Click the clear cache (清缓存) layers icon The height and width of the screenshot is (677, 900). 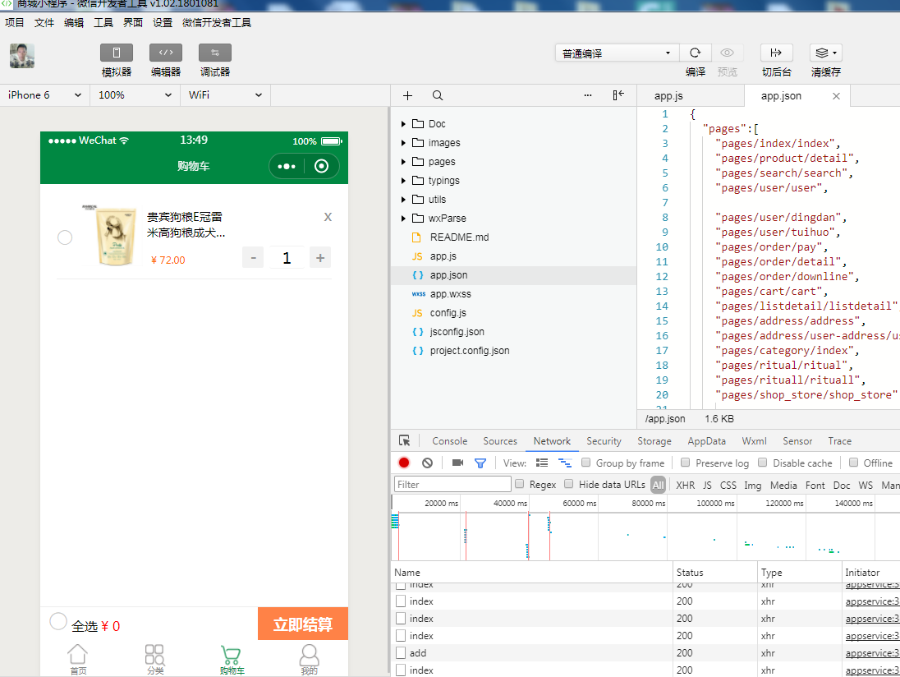(825, 53)
